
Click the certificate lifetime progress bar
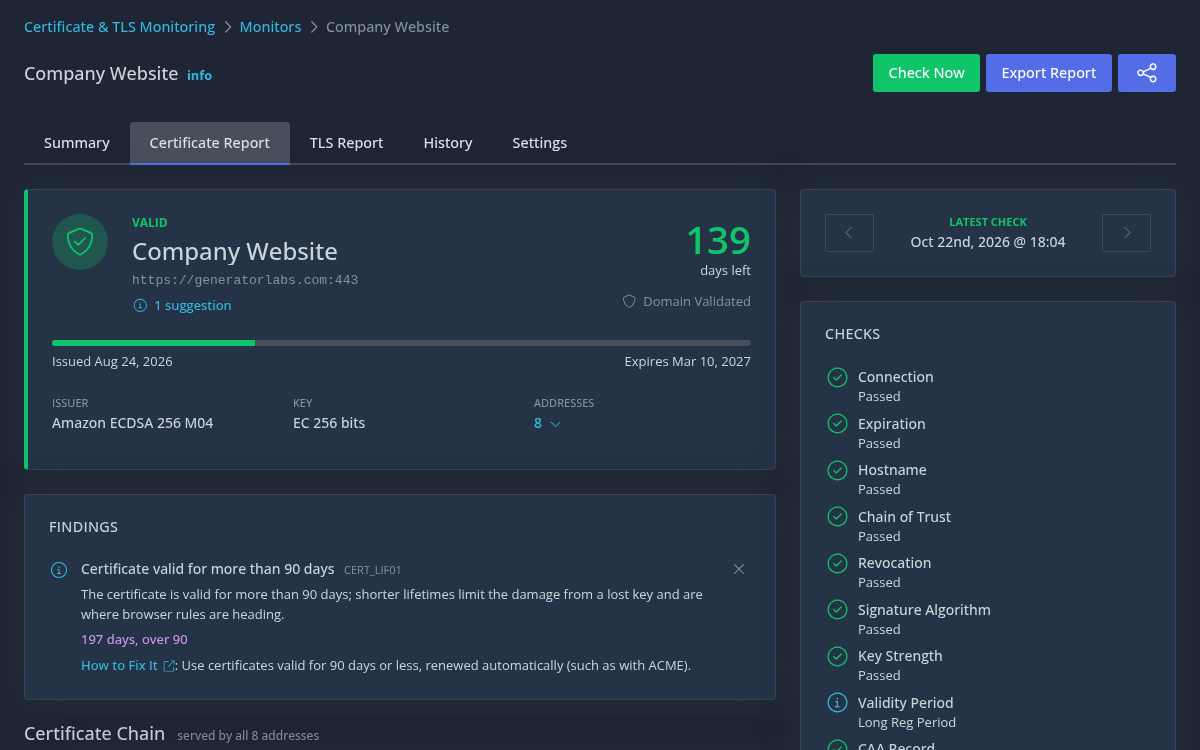tap(401, 343)
